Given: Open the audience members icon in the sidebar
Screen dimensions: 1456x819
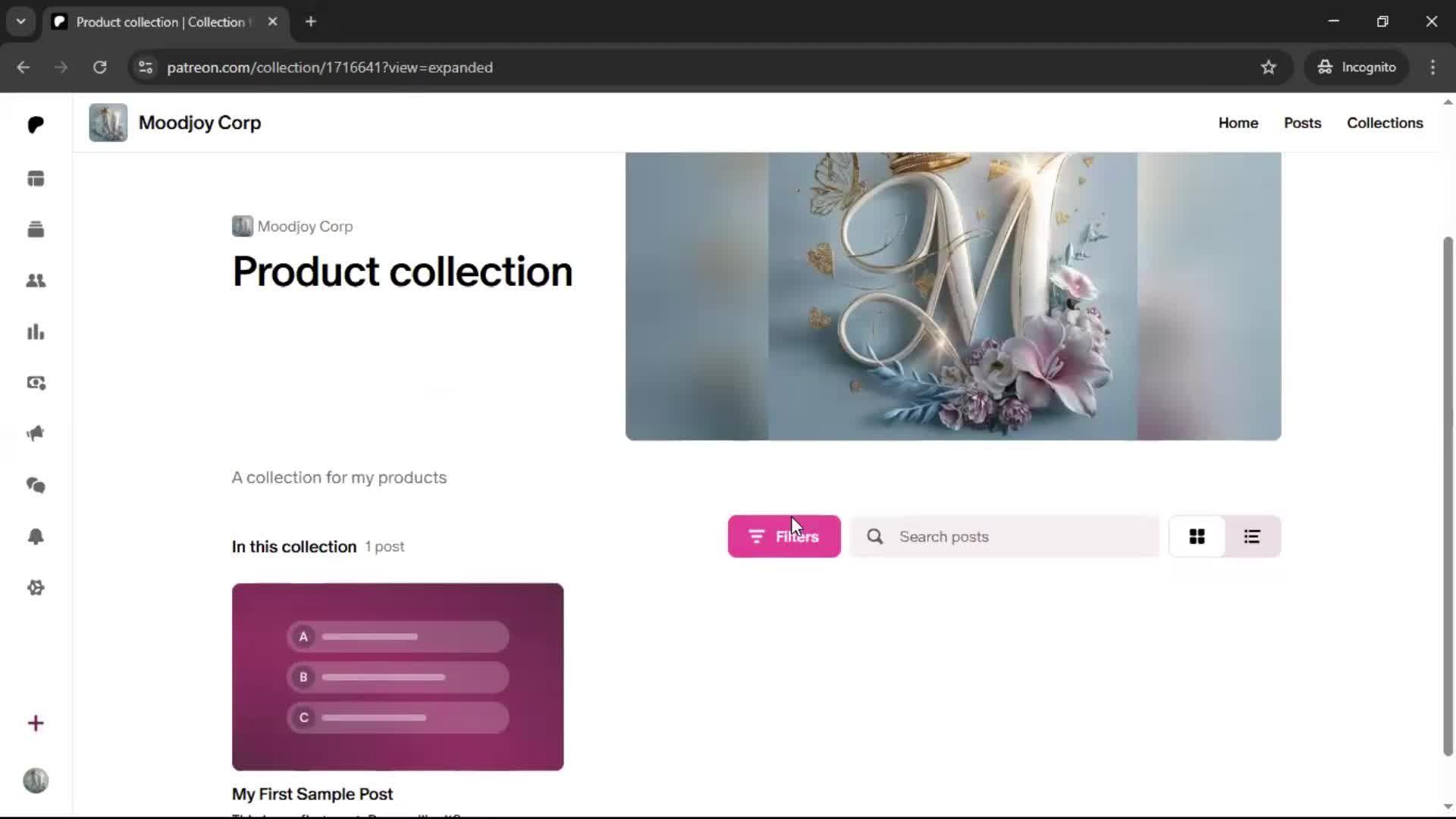Looking at the screenshot, I should (x=36, y=281).
